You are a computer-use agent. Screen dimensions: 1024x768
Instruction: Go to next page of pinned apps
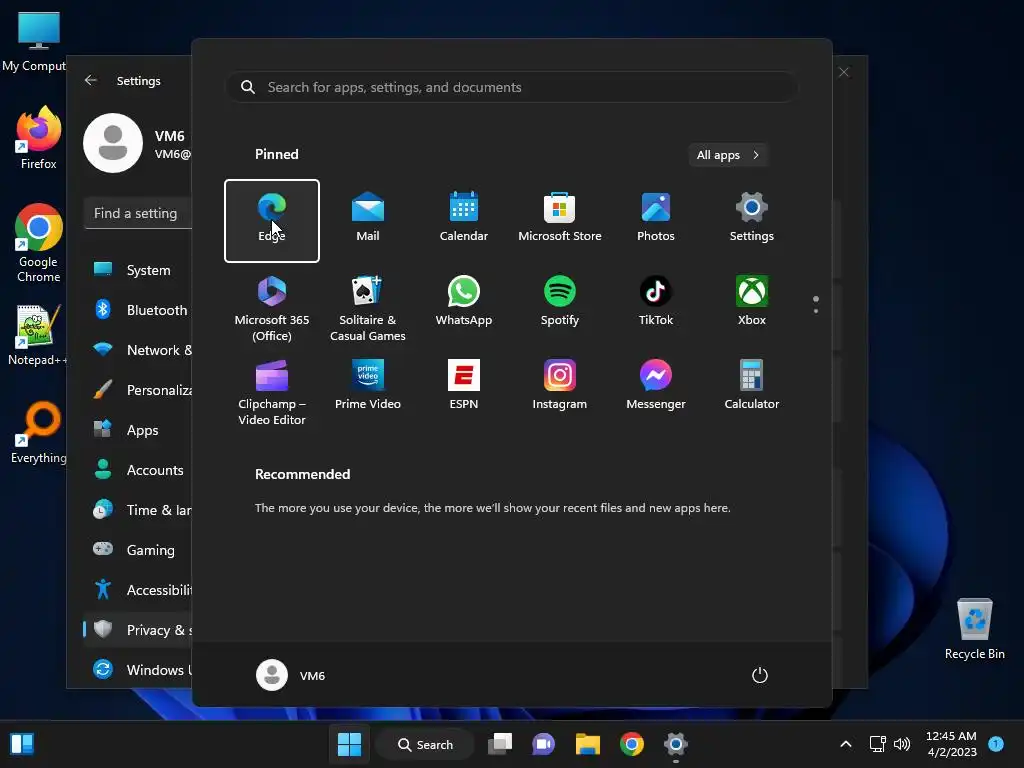click(816, 311)
